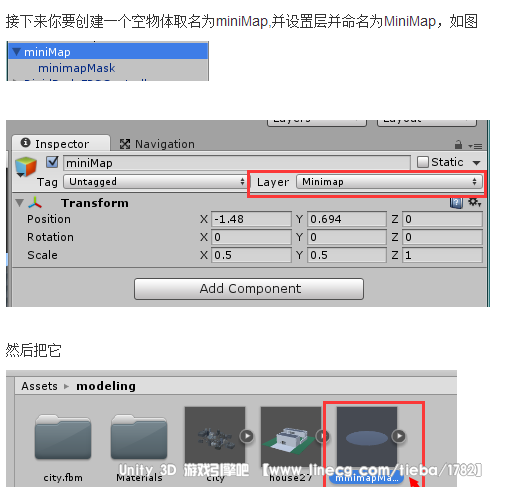Expand the minimapMask asset arrow
This screenshot has width=528, height=487.
(399, 436)
